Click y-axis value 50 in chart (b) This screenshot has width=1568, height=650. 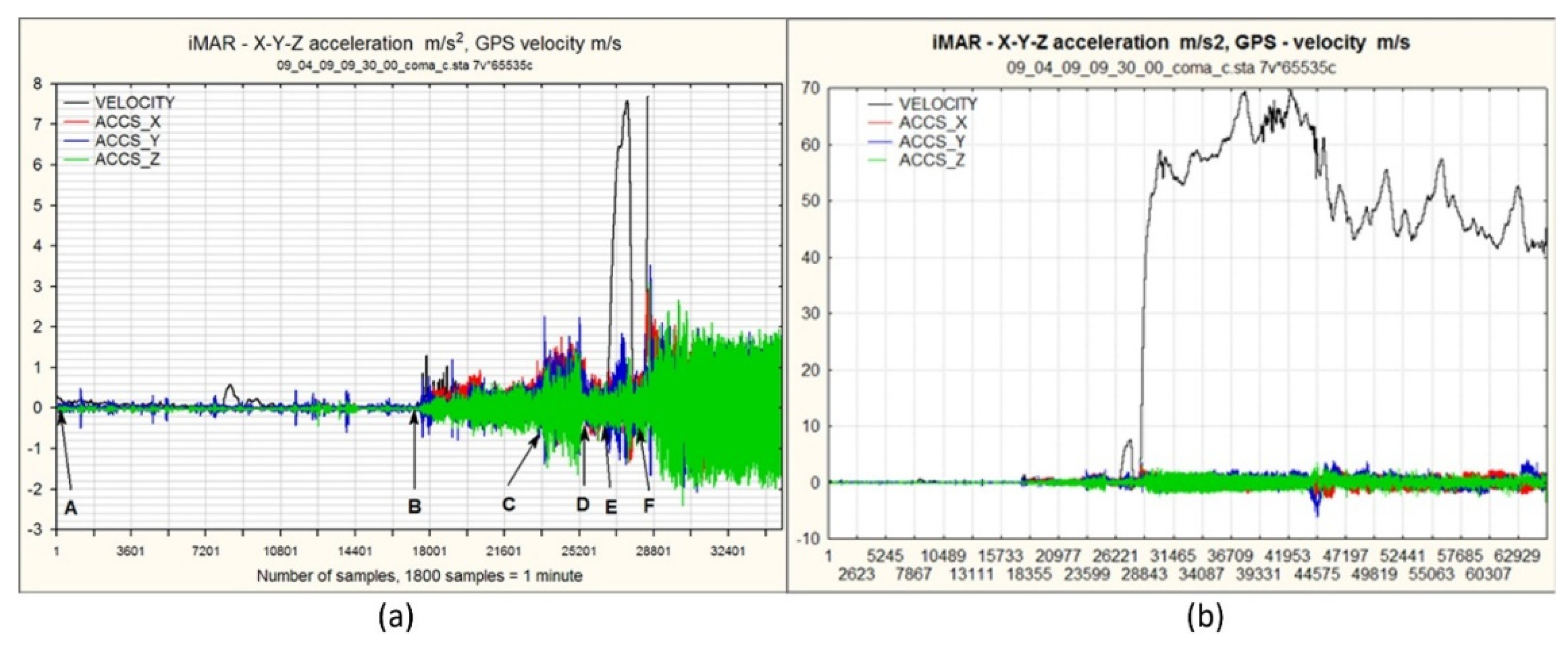coord(811,201)
